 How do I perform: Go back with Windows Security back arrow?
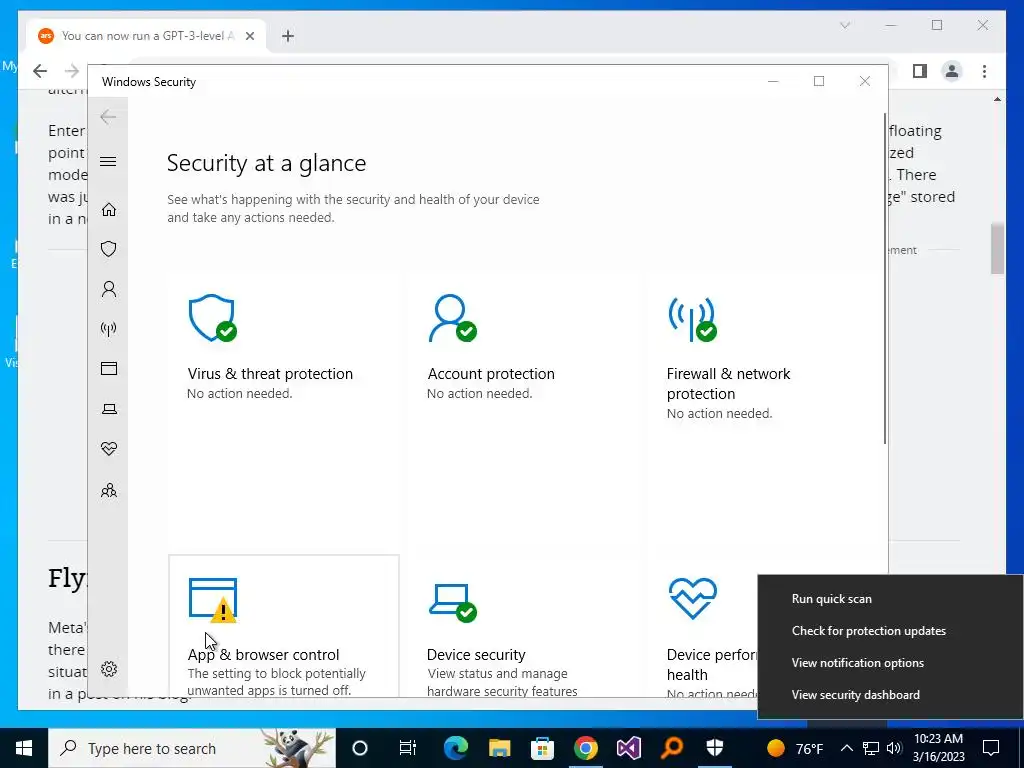pyautogui.click(x=108, y=117)
